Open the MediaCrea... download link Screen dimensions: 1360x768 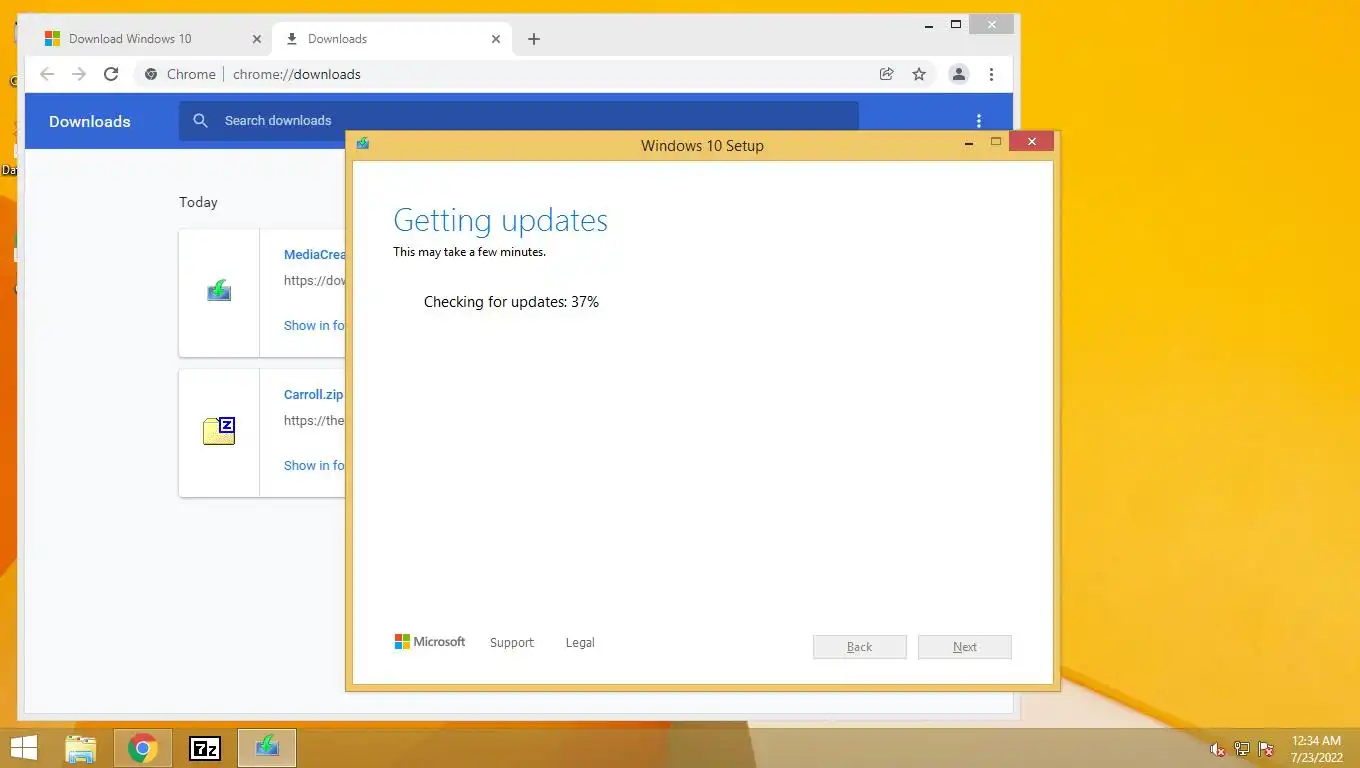314,255
